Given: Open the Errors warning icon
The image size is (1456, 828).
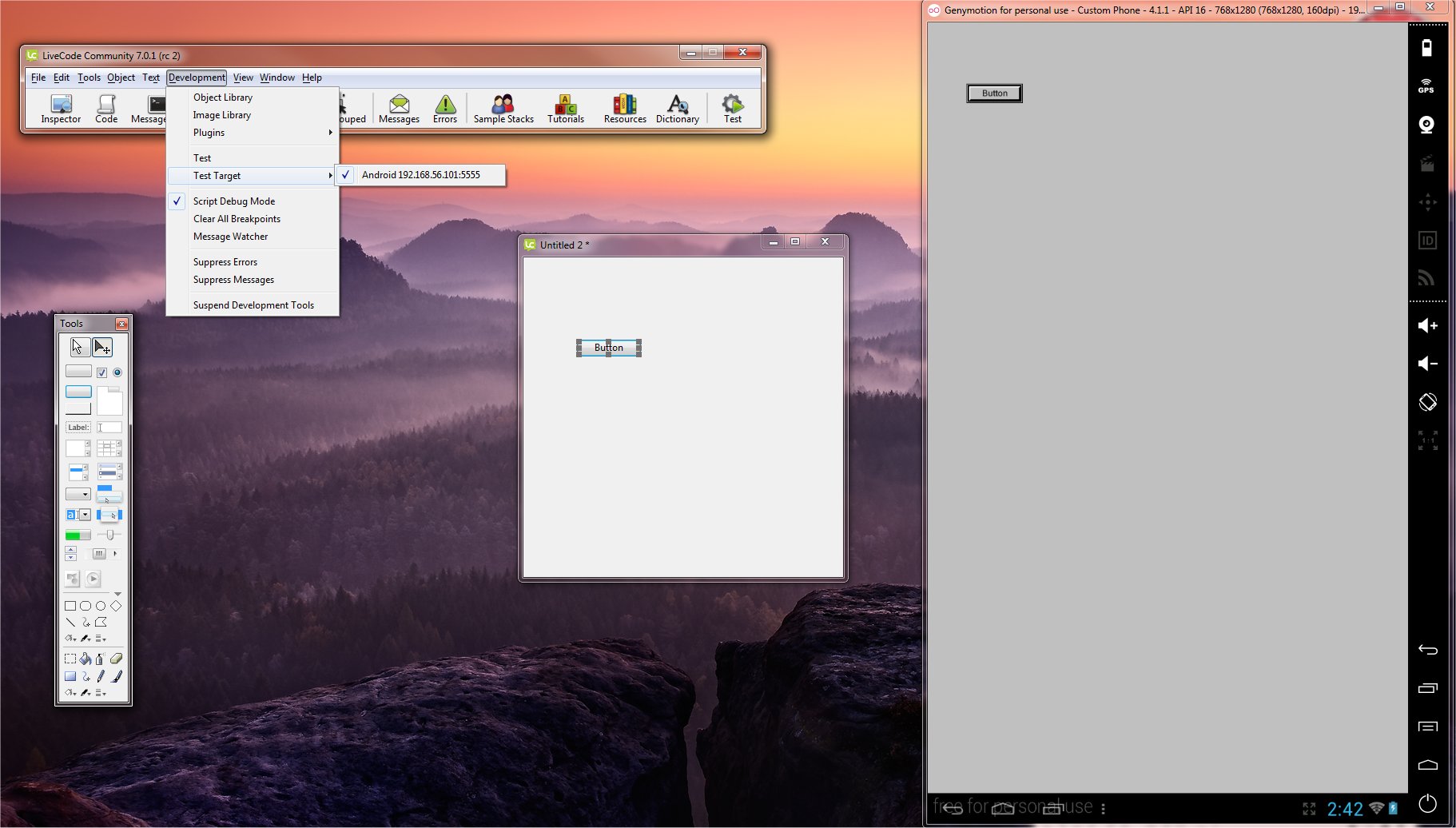Looking at the screenshot, I should pyautogui.click(x=445, y=109).
